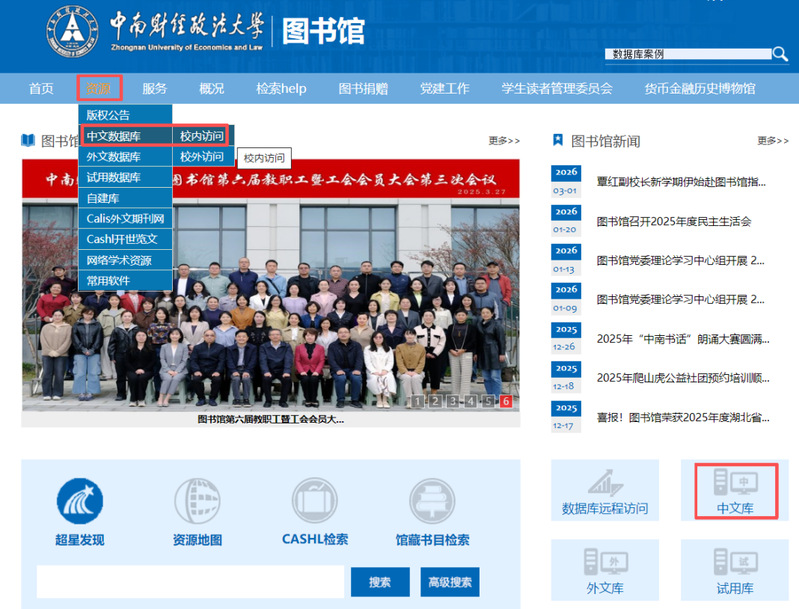The width and height of the screenshot is (799, 609).
Task: Open 数据库远程访问 tile
Action: [x=605, y=490]
